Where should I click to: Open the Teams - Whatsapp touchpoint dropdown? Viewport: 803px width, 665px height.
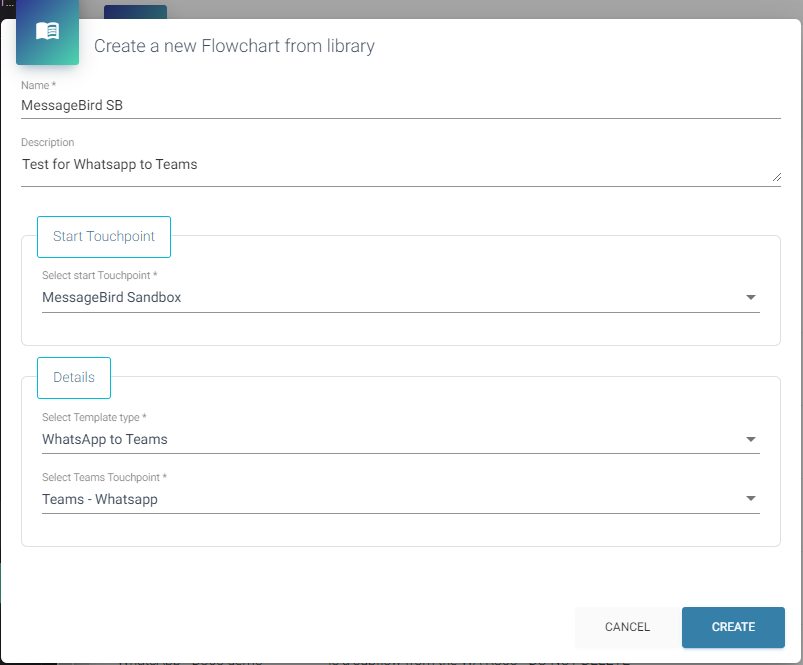pos(390,499)
